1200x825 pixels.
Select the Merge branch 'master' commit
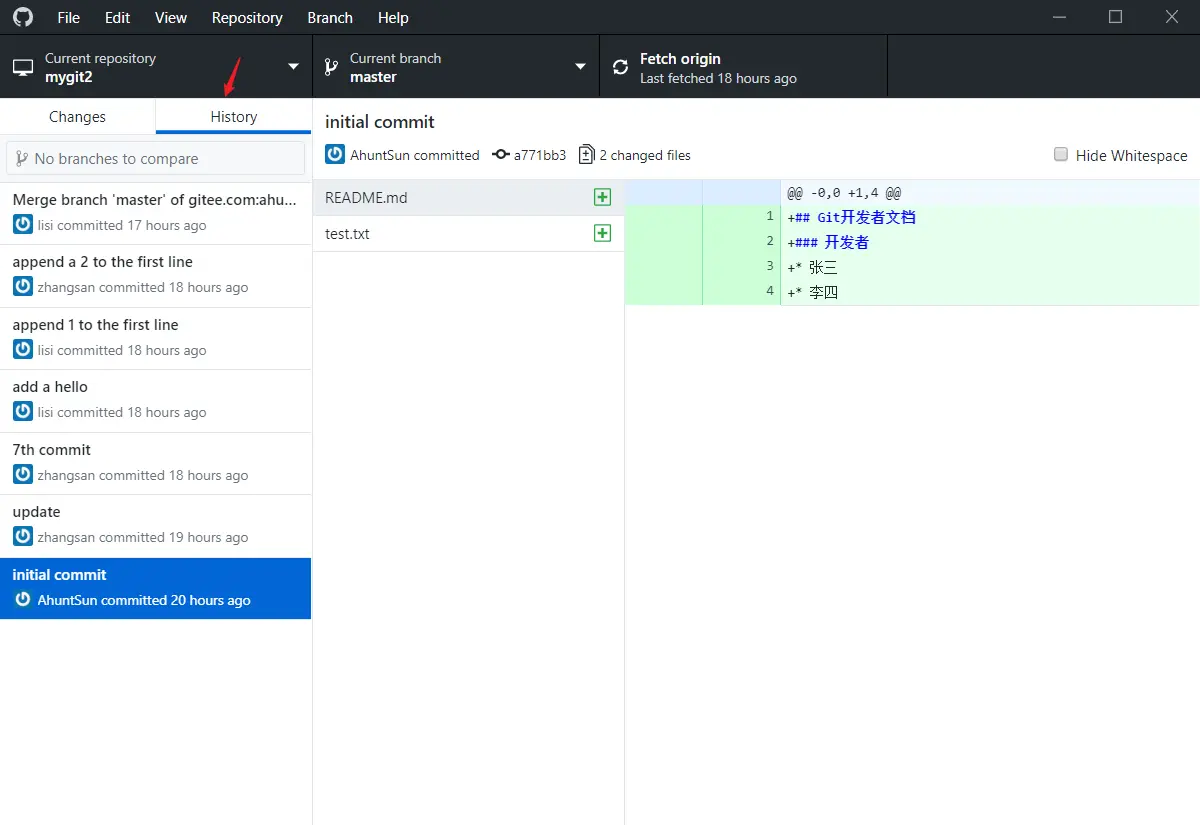[x=156, y=213]
